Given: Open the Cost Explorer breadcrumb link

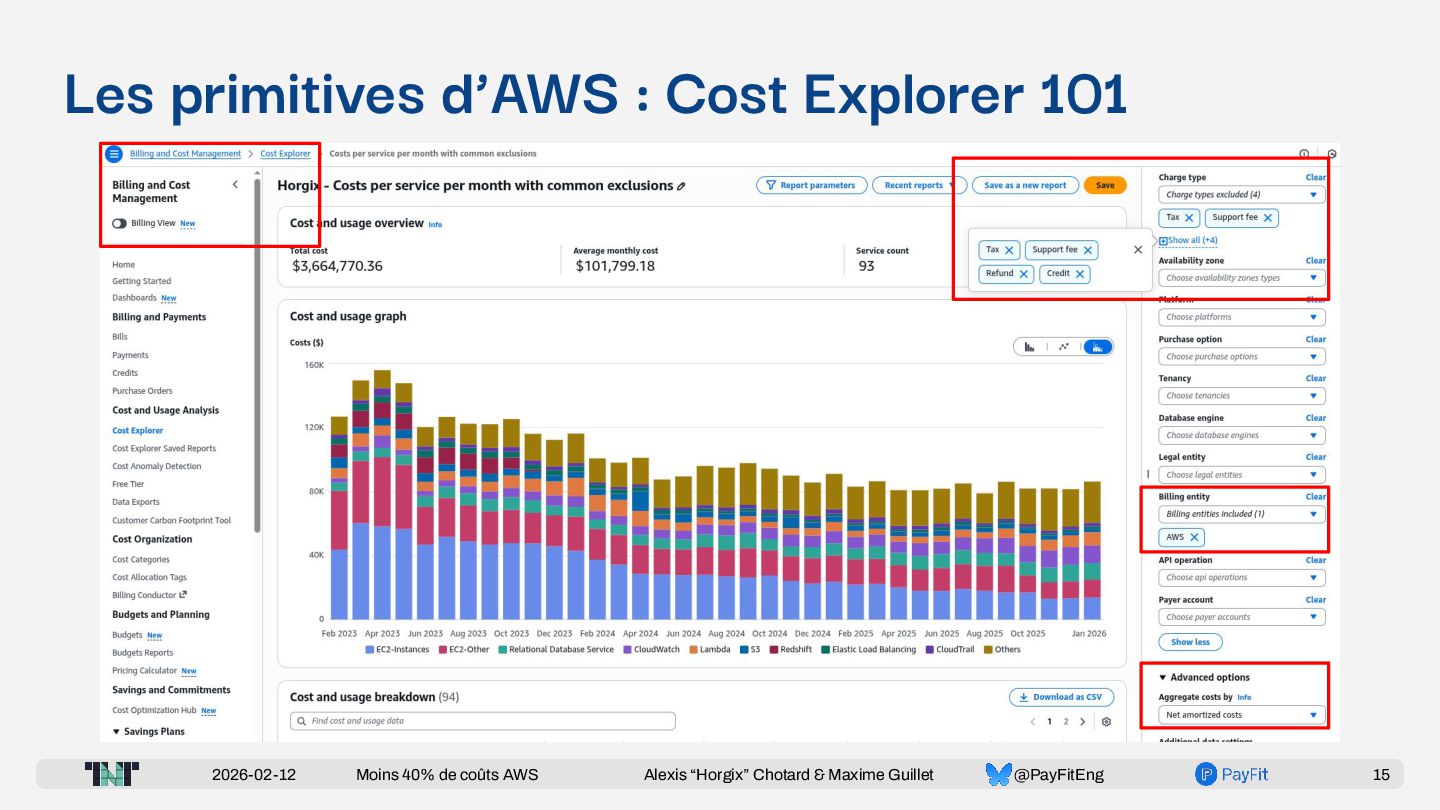Looking at the screenshot, I should 285,154.
